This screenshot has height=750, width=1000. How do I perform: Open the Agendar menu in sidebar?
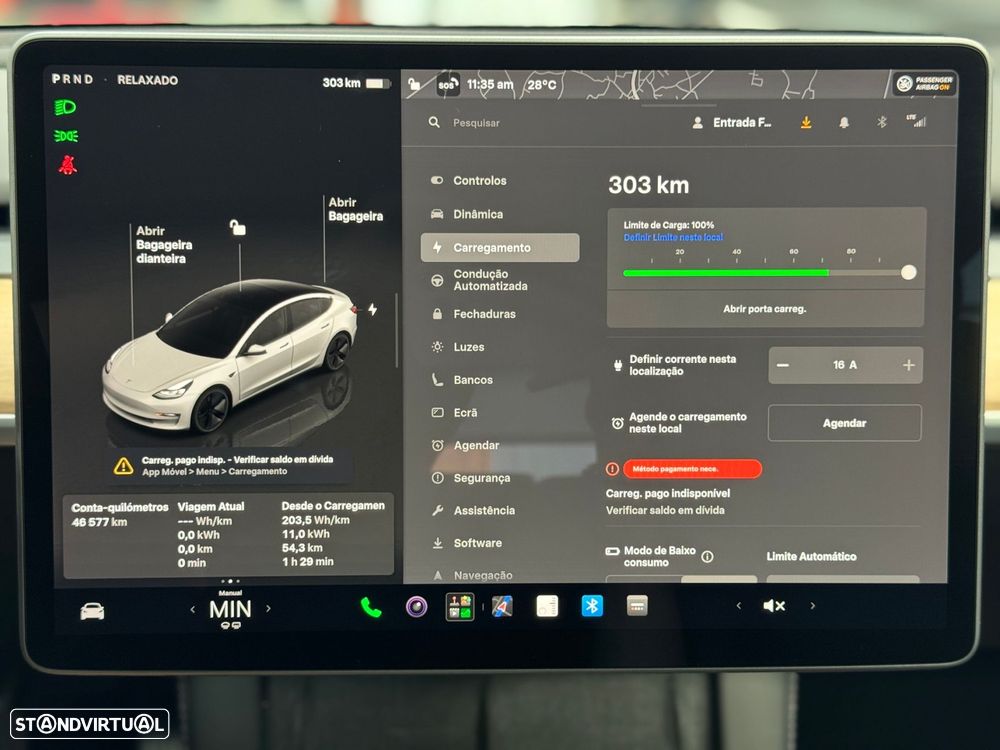(465, 445)
